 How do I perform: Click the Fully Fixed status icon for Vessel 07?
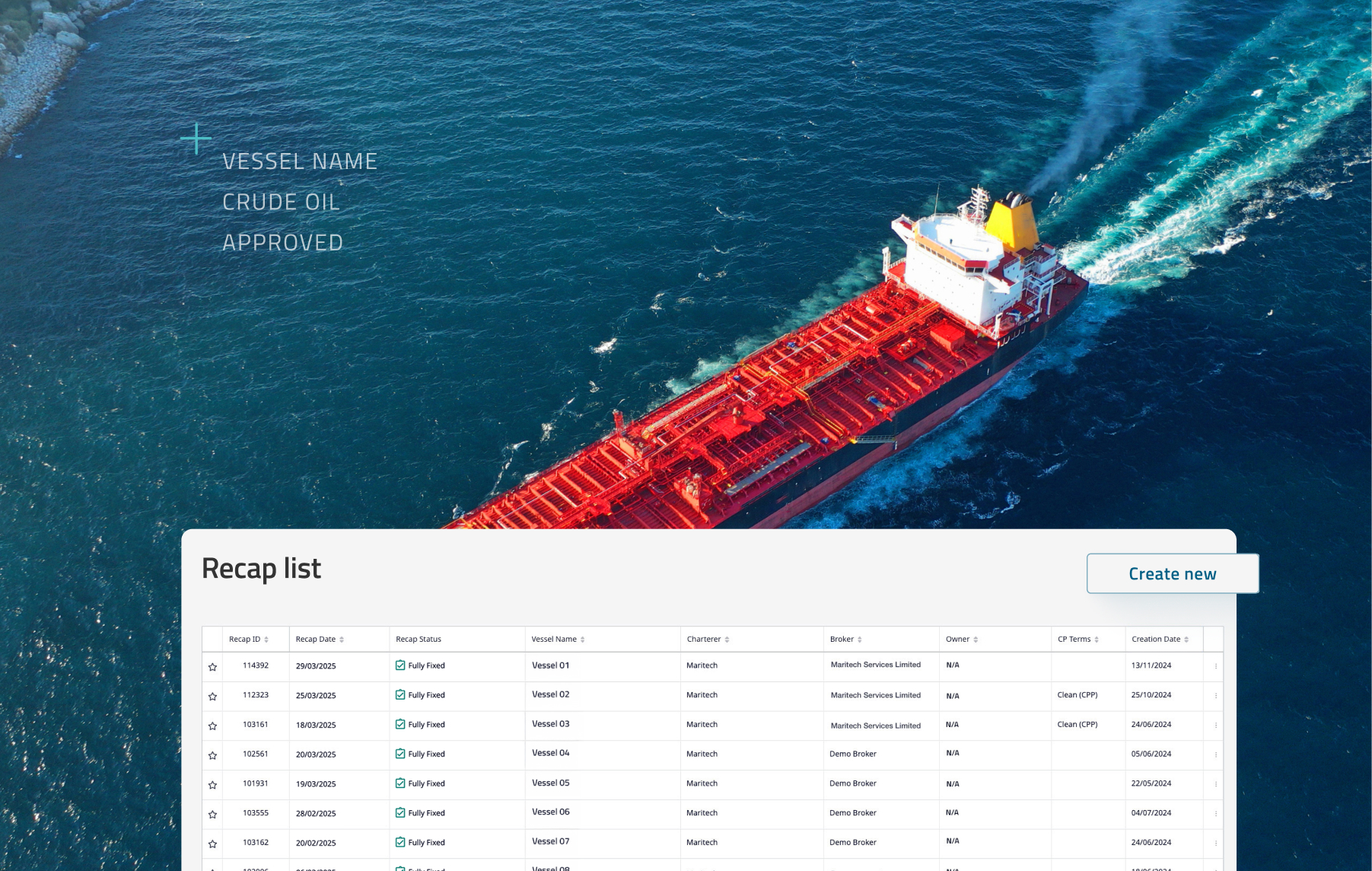(400, 843)
